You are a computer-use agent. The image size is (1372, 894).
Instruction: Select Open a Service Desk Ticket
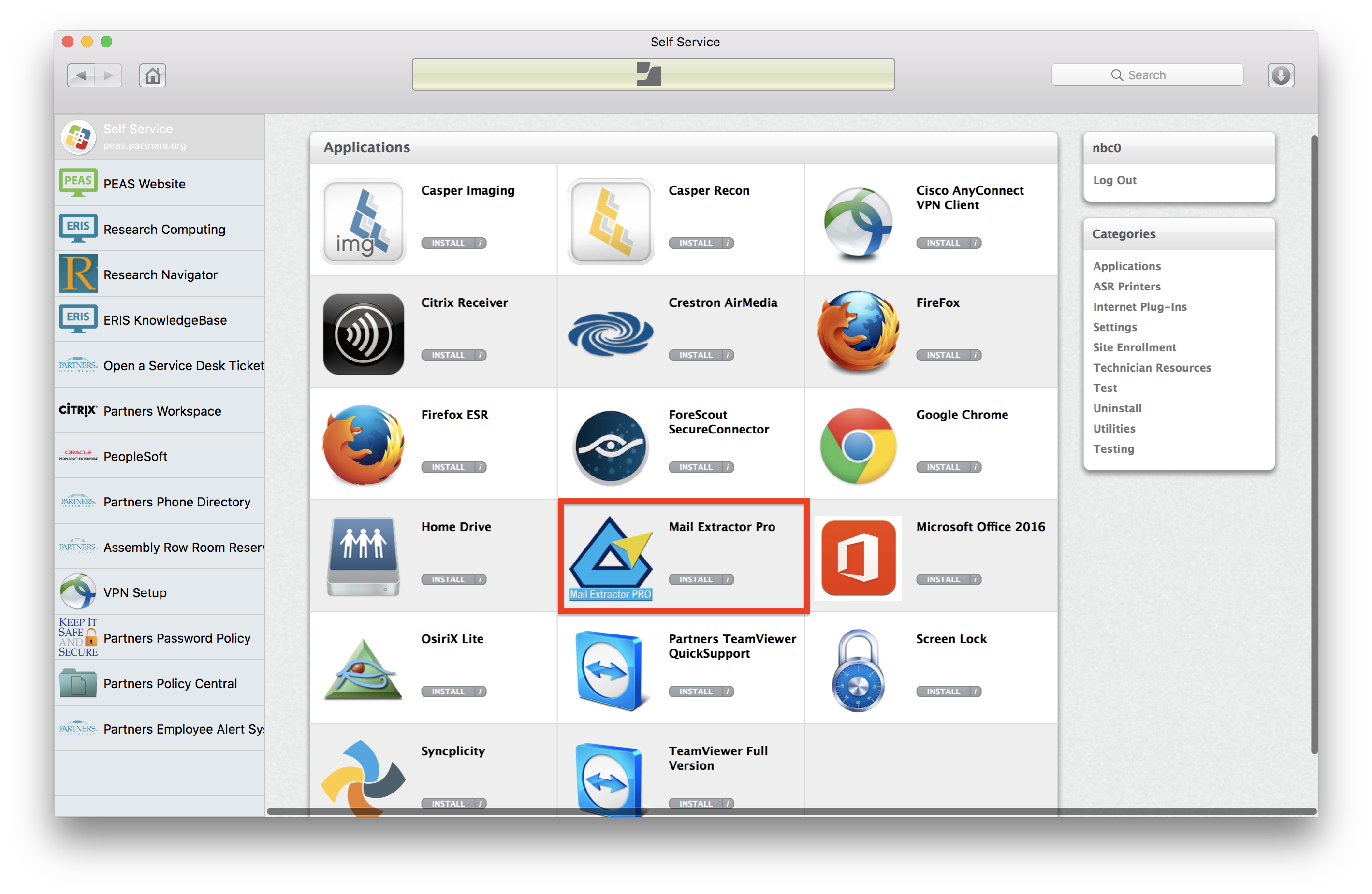(x=160, y=365)
